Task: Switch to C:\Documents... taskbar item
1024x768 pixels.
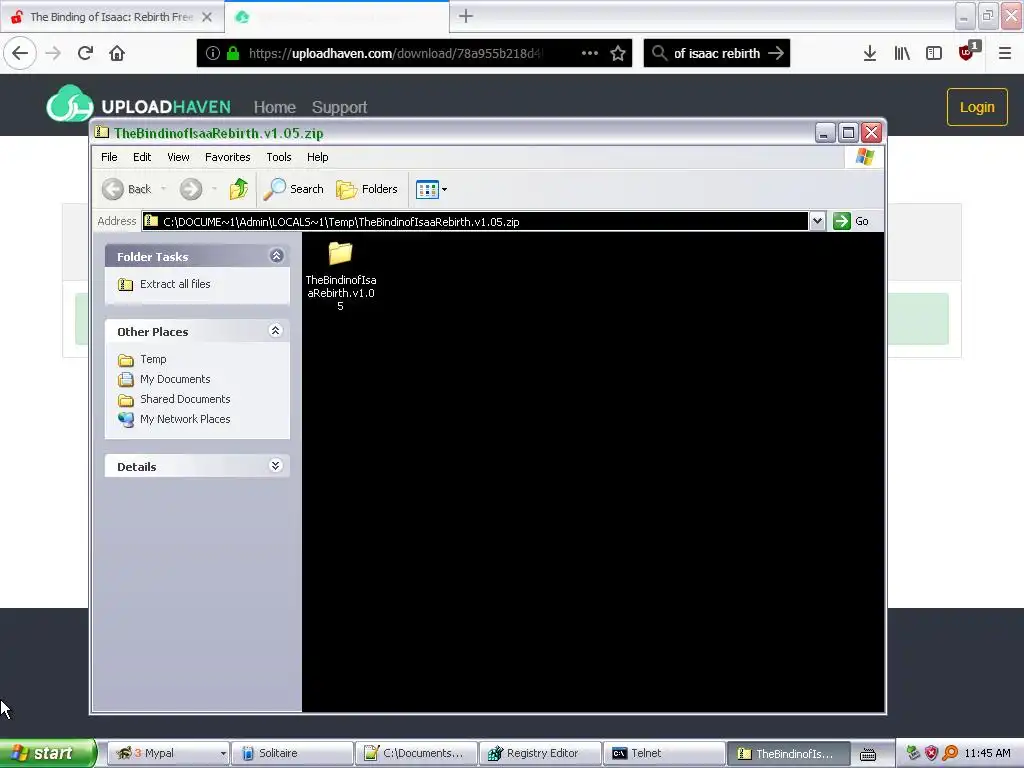Action: [416, 754]
